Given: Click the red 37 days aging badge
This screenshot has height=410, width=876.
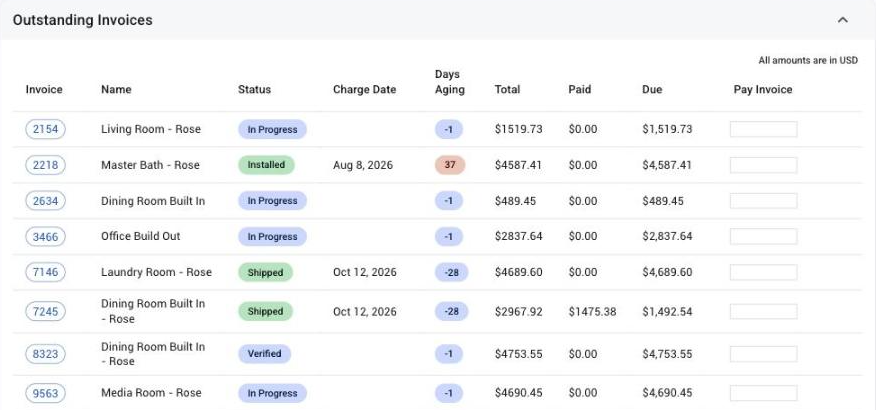Looking at the screenshot, I should click(x=450, y=165).
